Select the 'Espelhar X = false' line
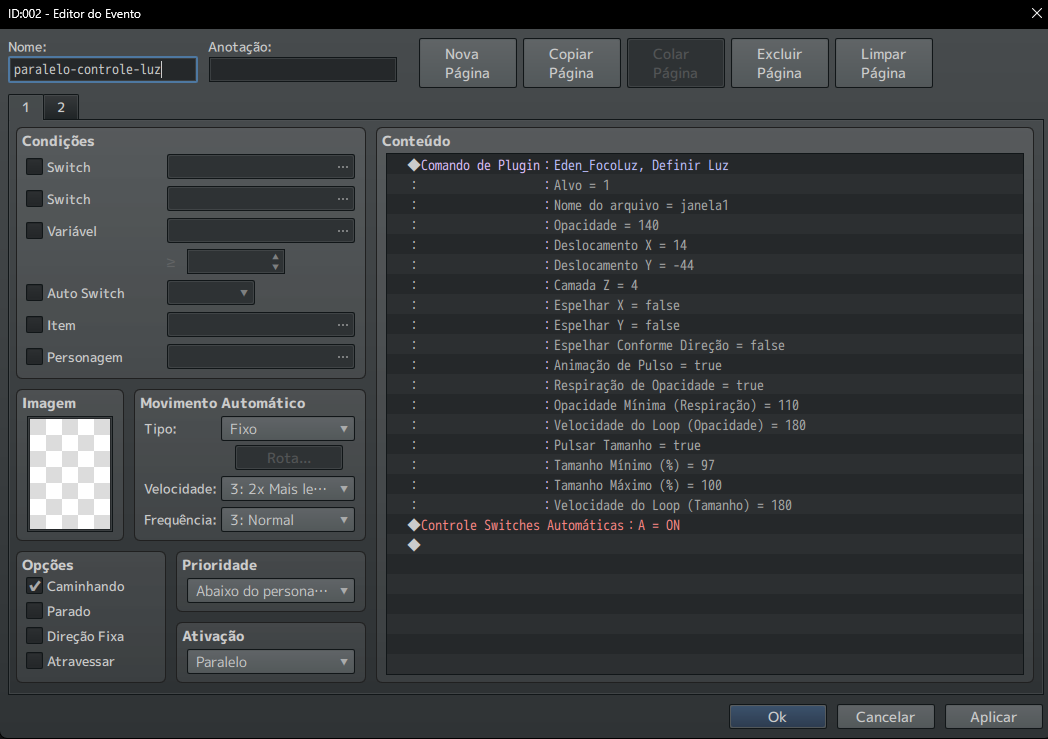The width and height of the screenshot is (1048, 739). click(x=704, y=305)
